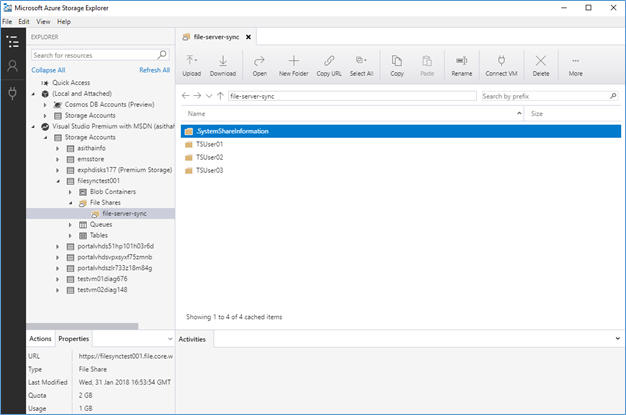Expand the emsstore storage account
This screenshot has width=626, height=415.
(57, 159)
